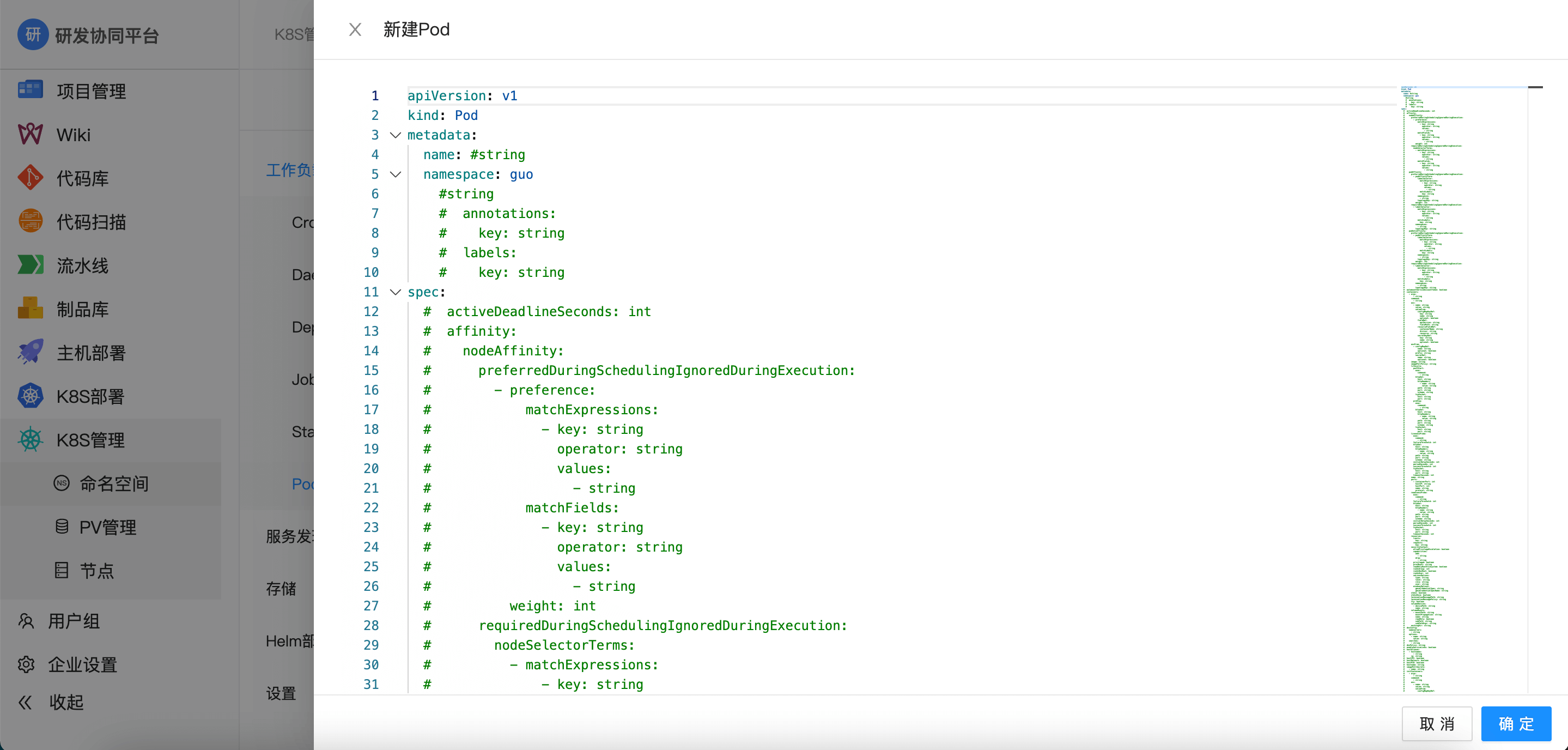Click the 取消 cancel button
The height and width of the screenshot is (750, 1568).
click(1437, 724)
